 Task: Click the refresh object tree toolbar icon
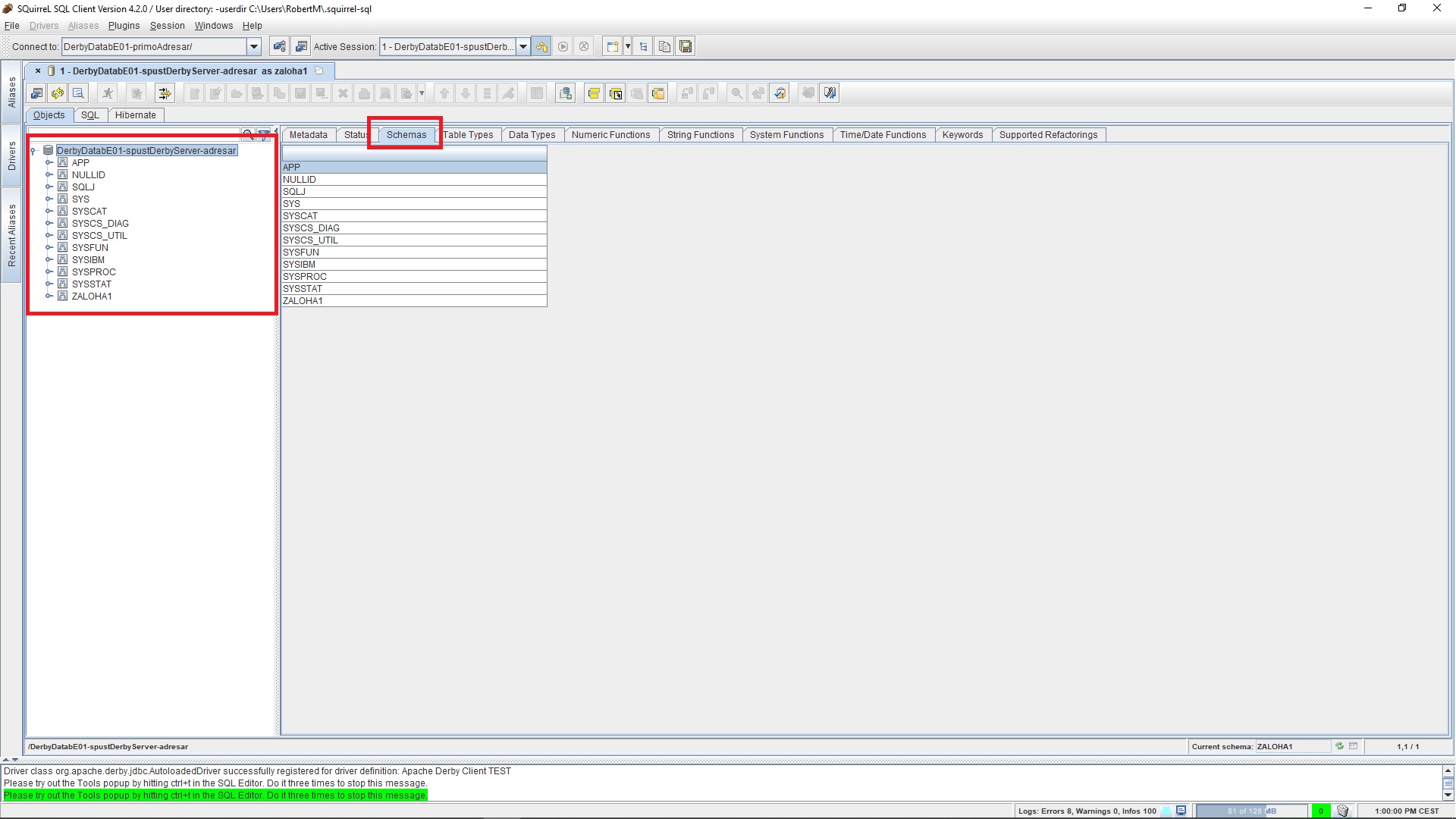[x=58, y=93]
